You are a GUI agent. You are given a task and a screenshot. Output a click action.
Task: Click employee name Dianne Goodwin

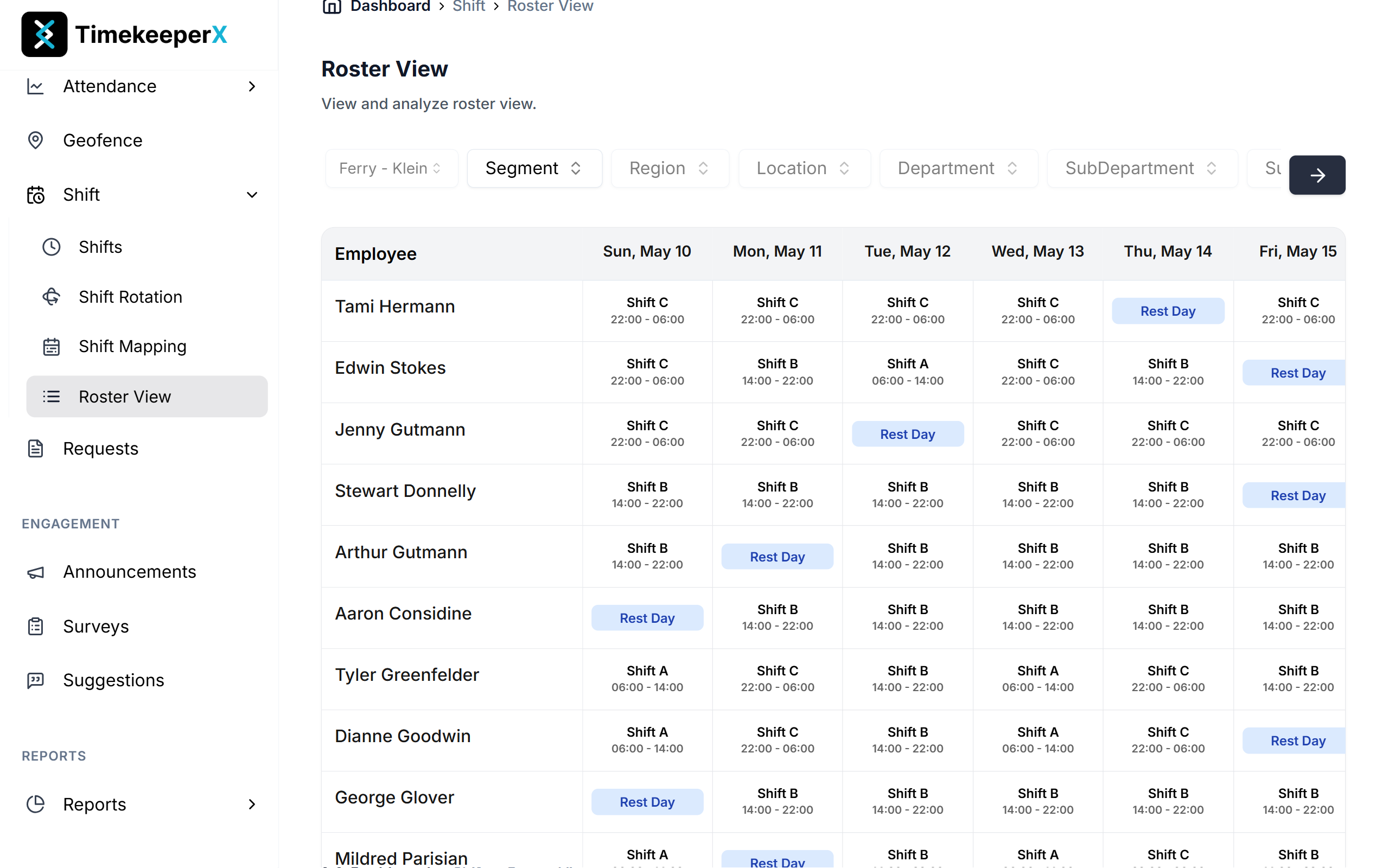coord(403,736)
